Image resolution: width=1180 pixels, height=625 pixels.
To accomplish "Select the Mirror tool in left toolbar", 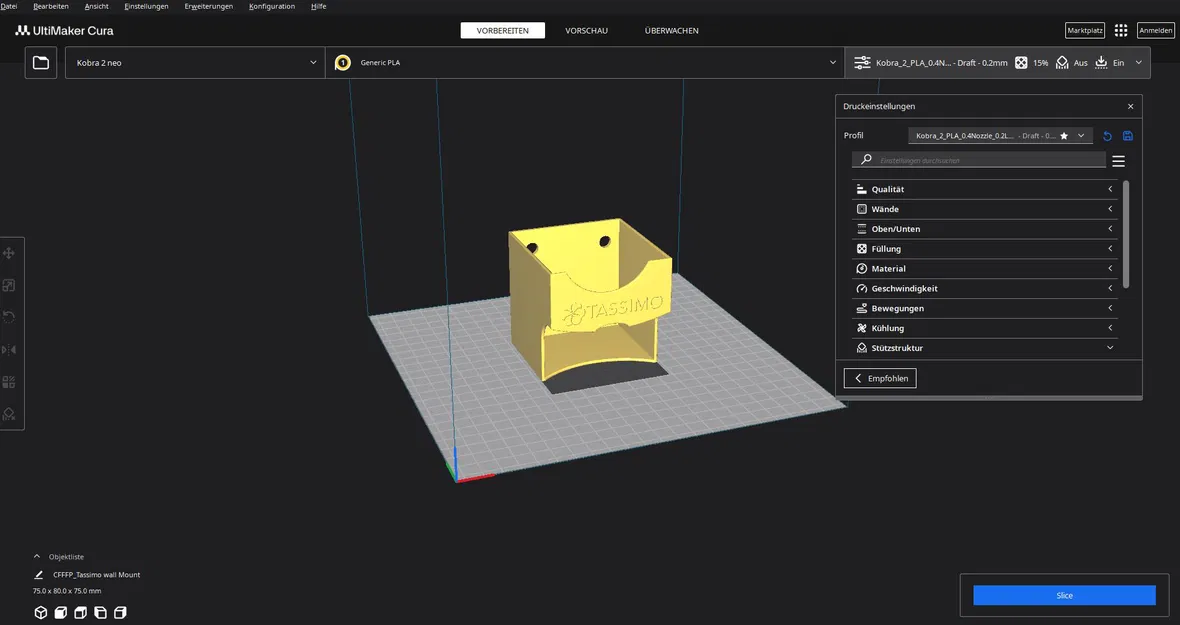I will coord(9,350).
